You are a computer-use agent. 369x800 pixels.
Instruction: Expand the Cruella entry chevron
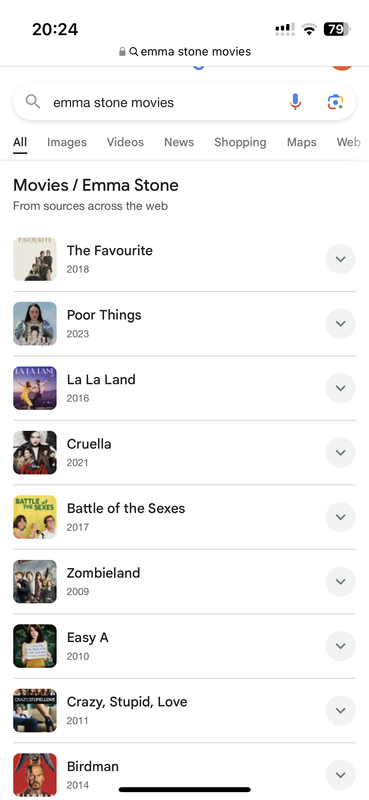coord(340,453)
